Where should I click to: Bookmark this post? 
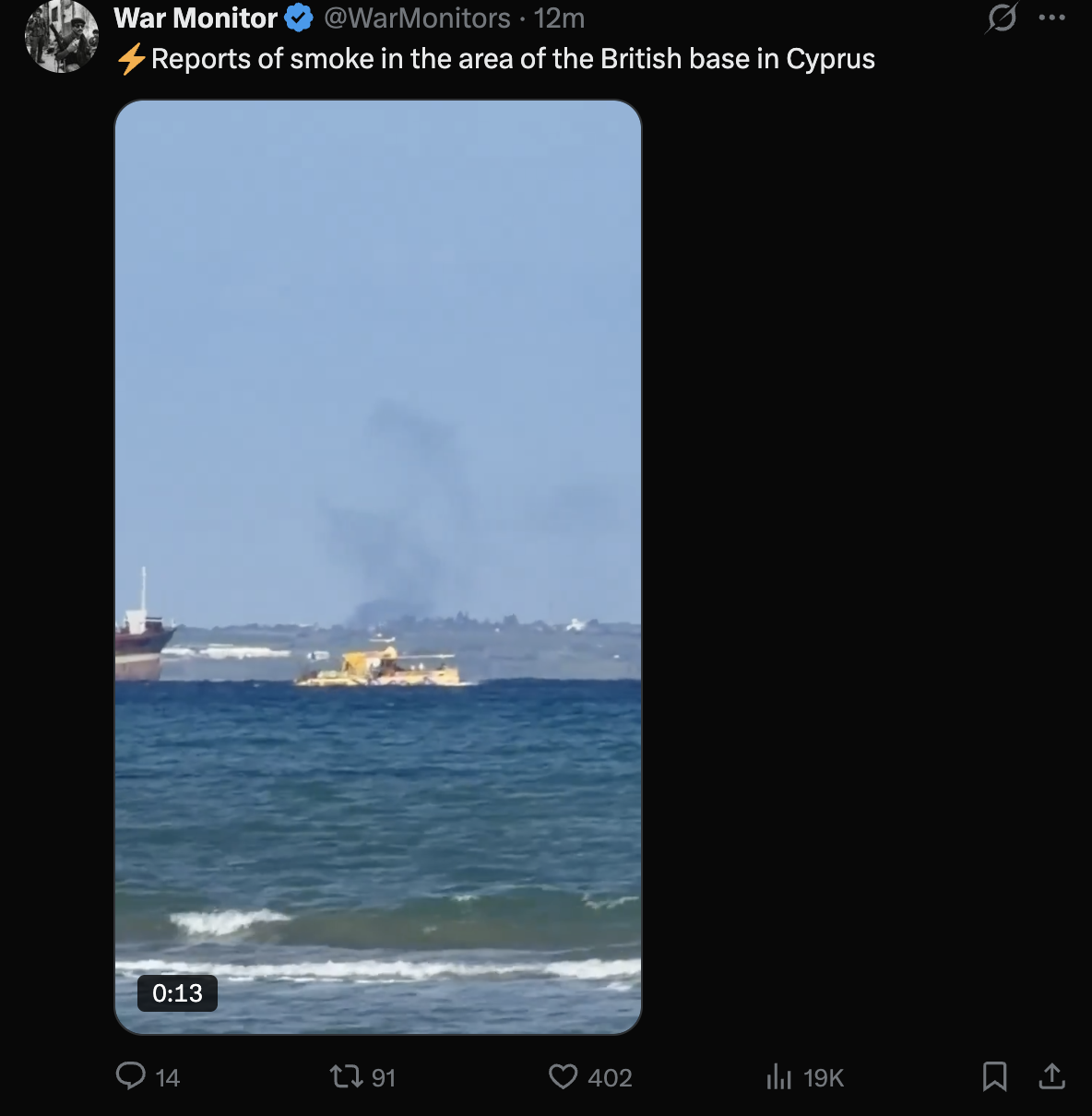click(x=995, y=1076)
